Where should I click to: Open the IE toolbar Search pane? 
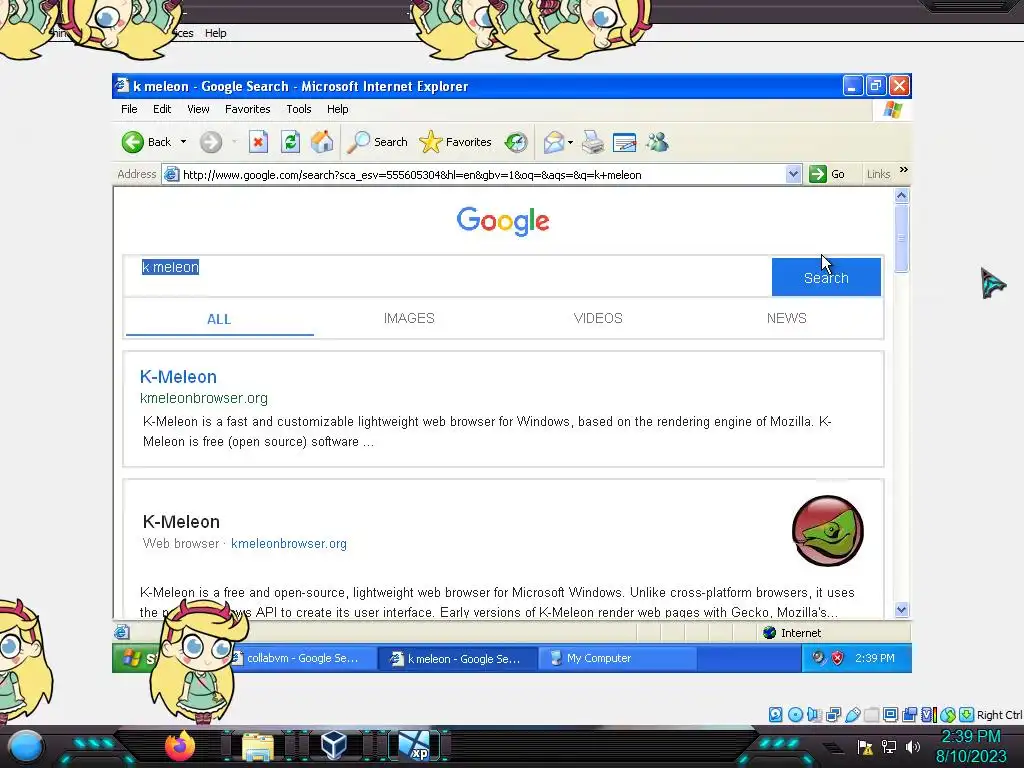[x=377, y=142]
